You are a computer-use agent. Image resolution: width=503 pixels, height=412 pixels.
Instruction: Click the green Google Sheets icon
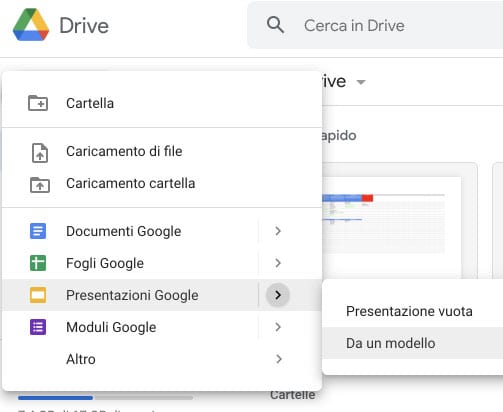pyautogui.click(x=38, y=263)
